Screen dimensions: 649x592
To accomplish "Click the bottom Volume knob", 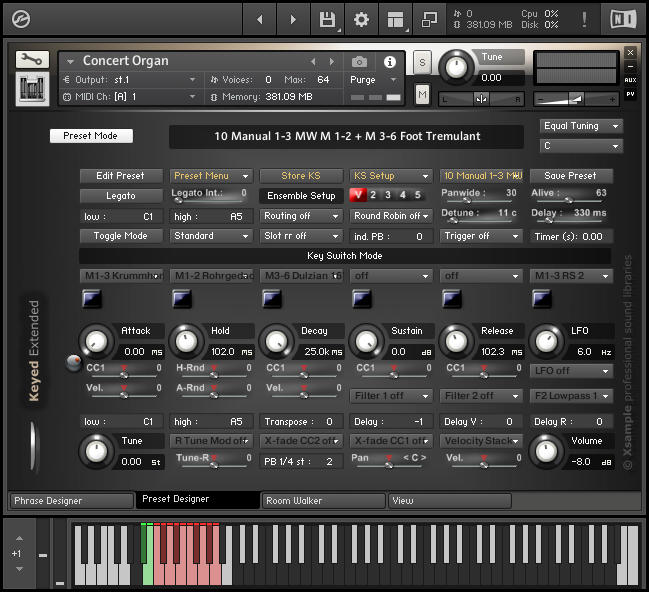I will pyautogui.click(x=546, y=452).
